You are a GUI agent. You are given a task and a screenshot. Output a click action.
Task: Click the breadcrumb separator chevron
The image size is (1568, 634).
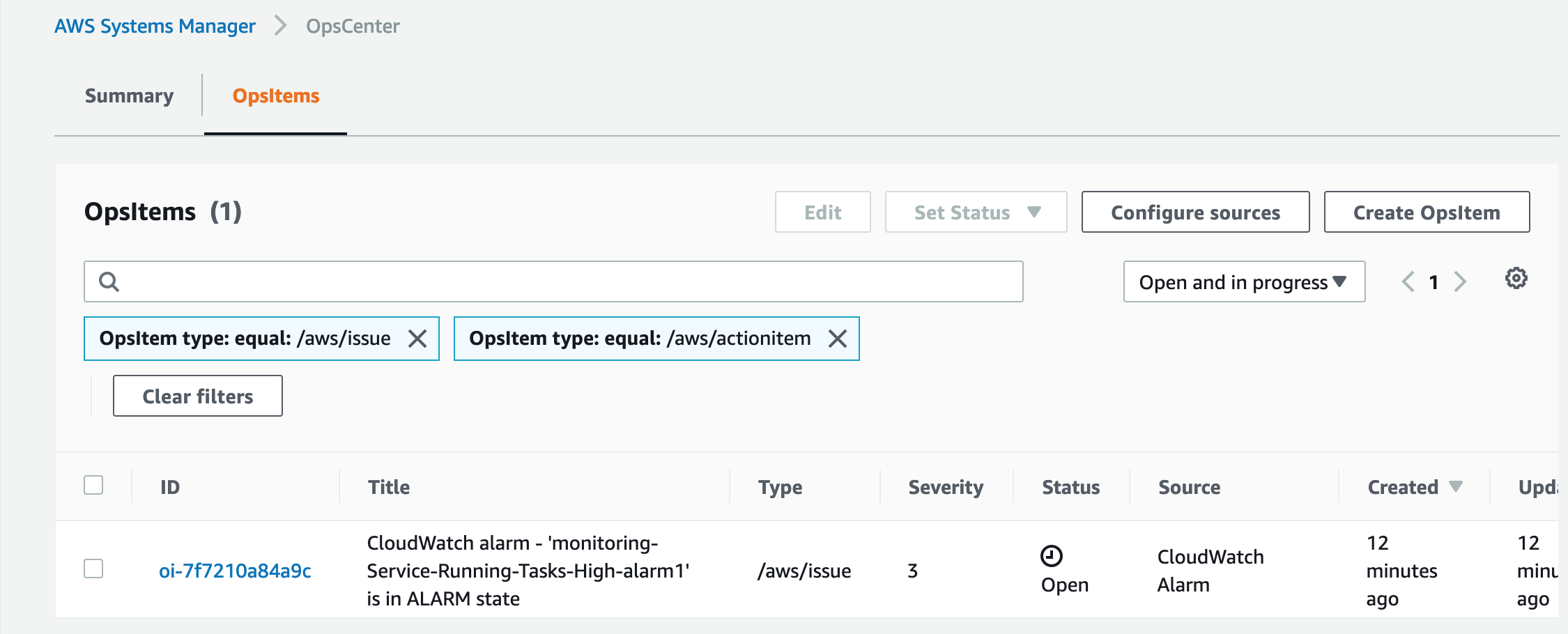pos(281,26)
